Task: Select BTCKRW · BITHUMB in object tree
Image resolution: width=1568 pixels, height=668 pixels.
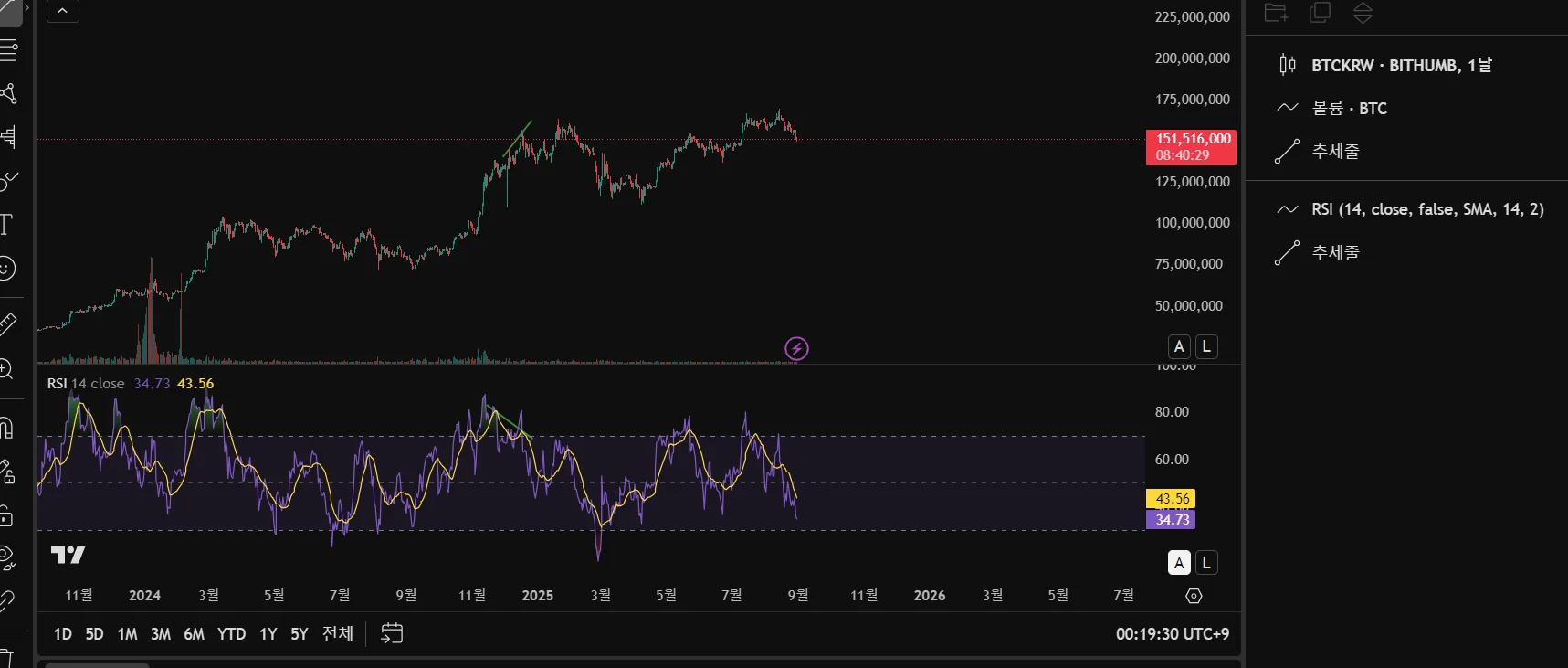Action: pyautogui.click(x=1401, y=65)
